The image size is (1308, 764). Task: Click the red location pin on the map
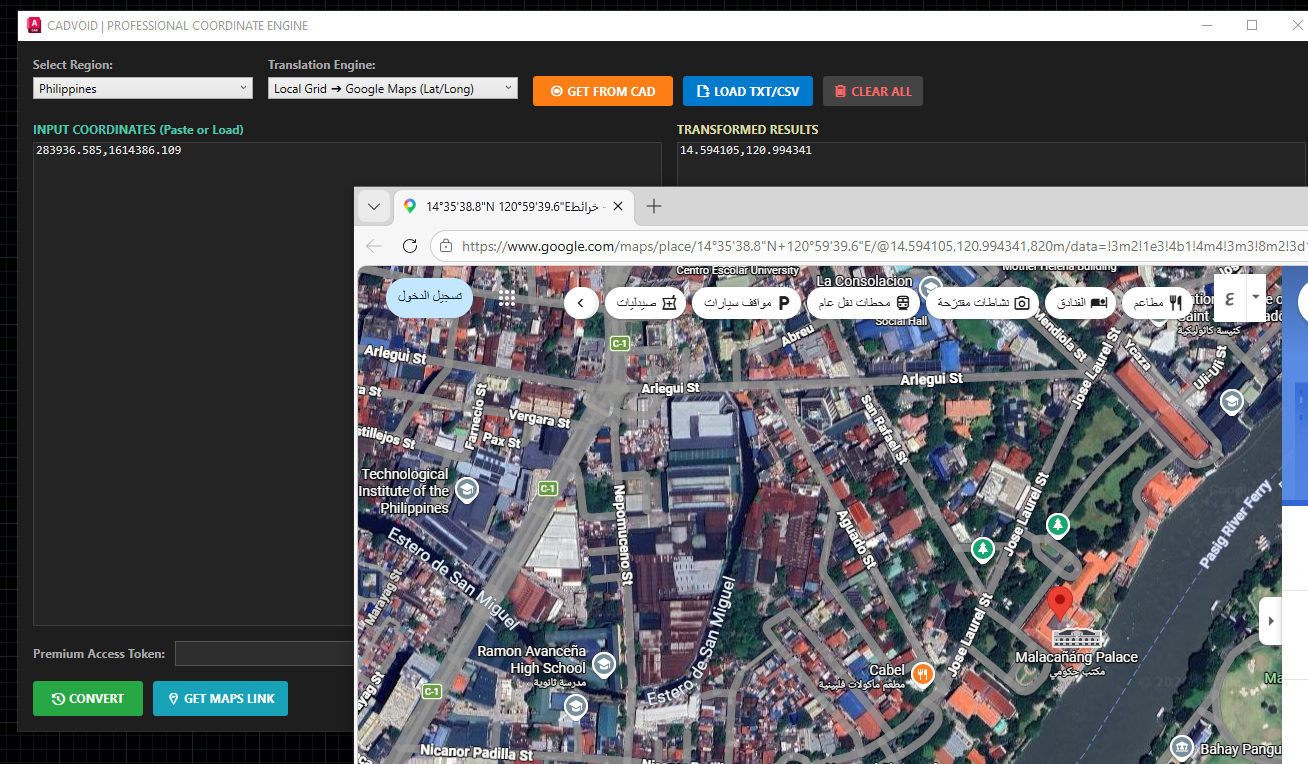point(1060,605)
